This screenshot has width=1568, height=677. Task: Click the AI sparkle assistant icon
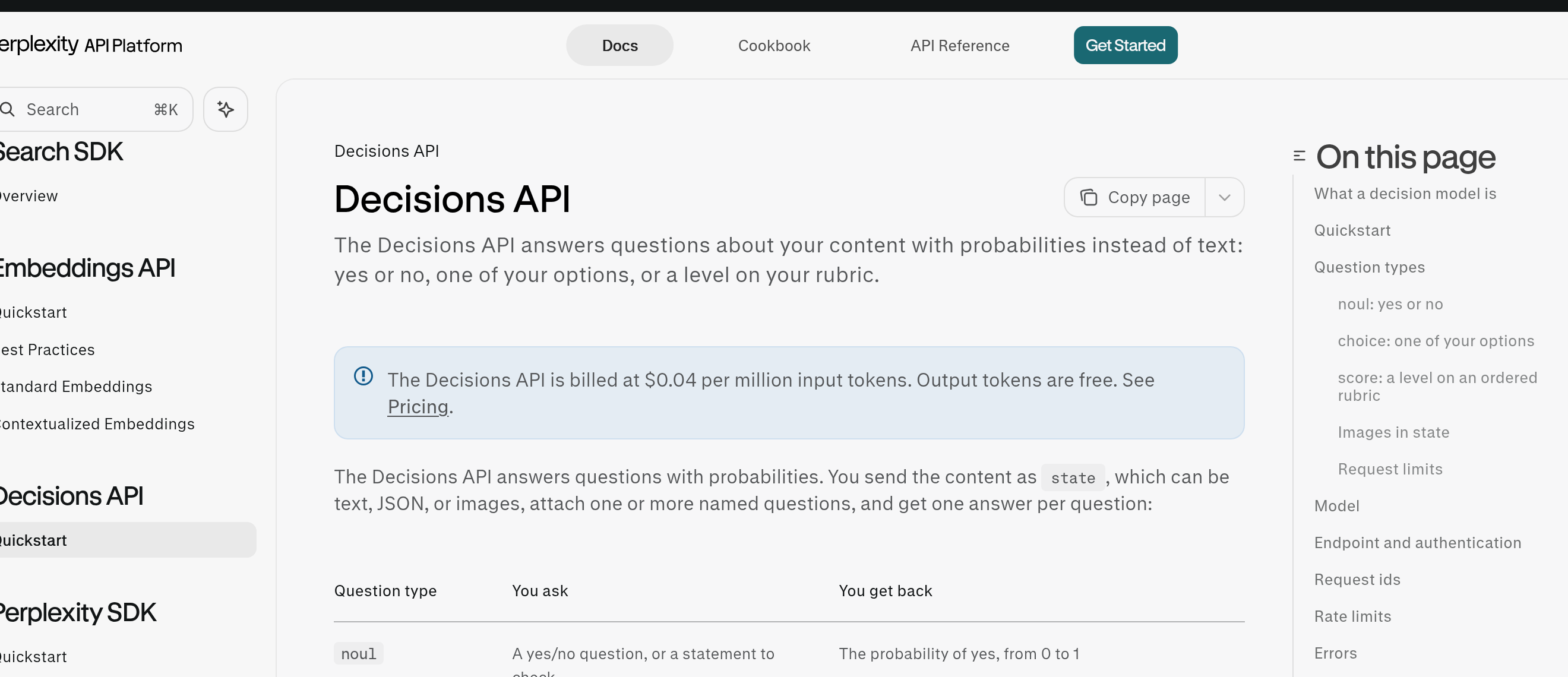225,110
